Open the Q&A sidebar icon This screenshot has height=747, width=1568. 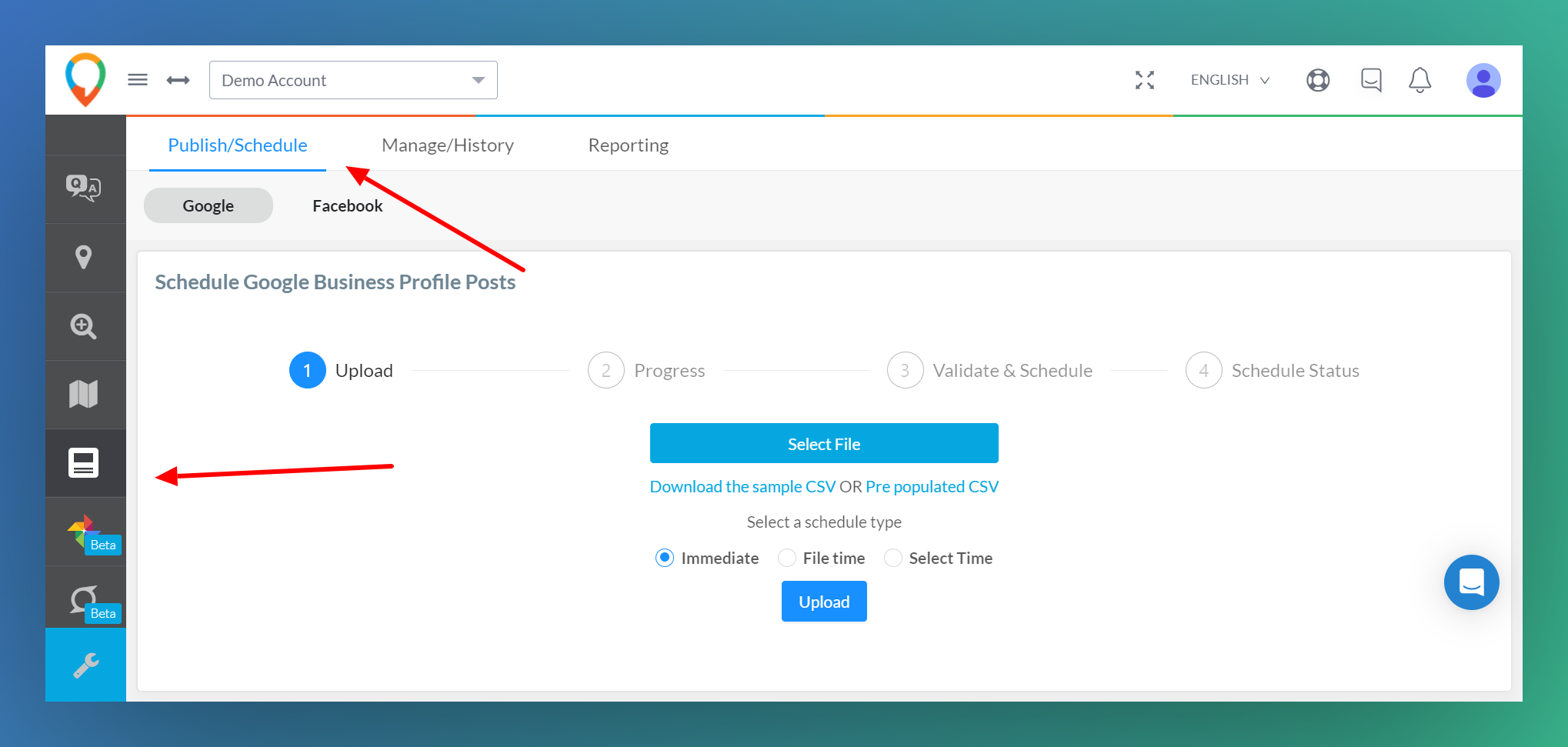pos(84,188)
